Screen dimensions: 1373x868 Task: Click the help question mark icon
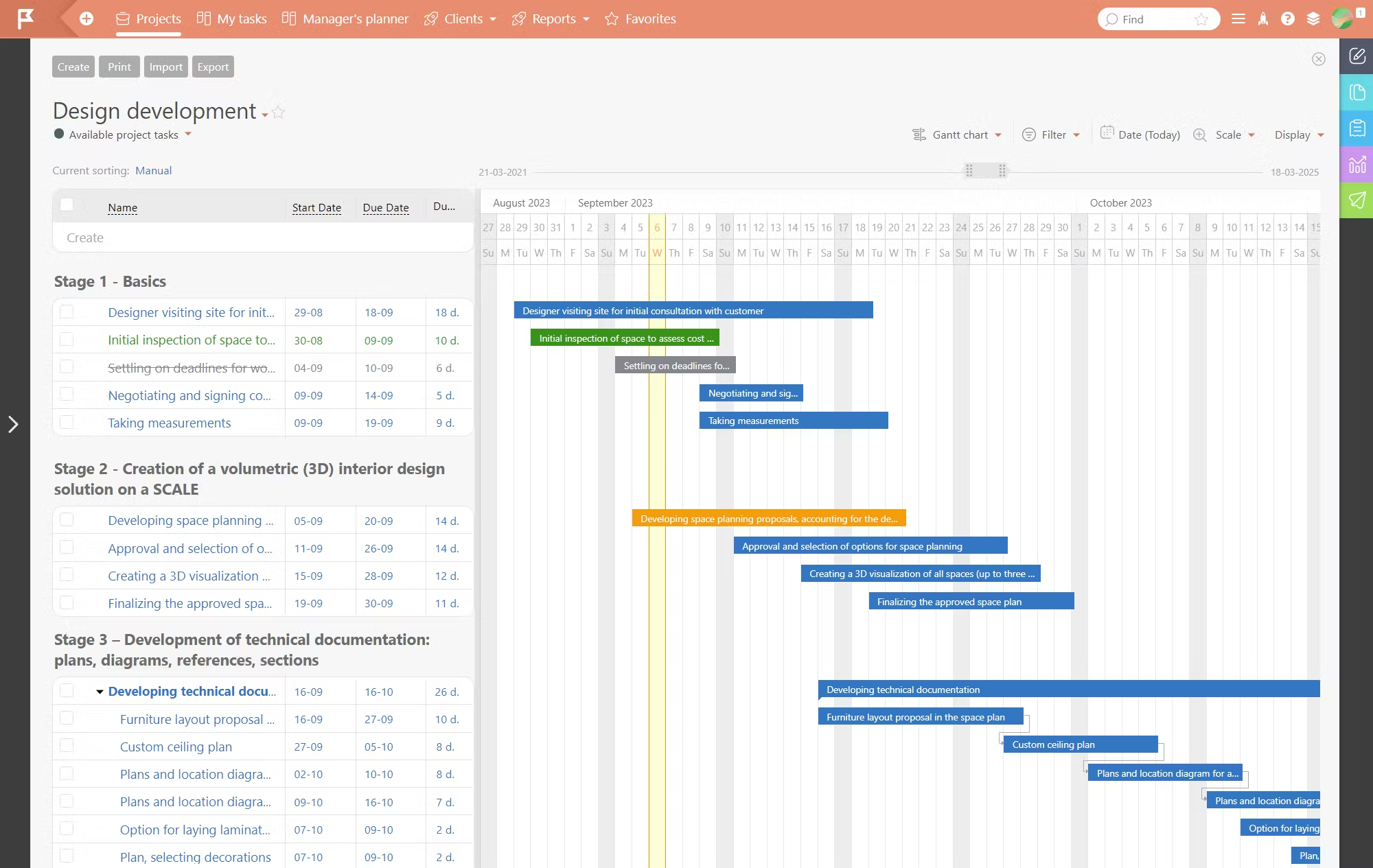[1288, 18]
